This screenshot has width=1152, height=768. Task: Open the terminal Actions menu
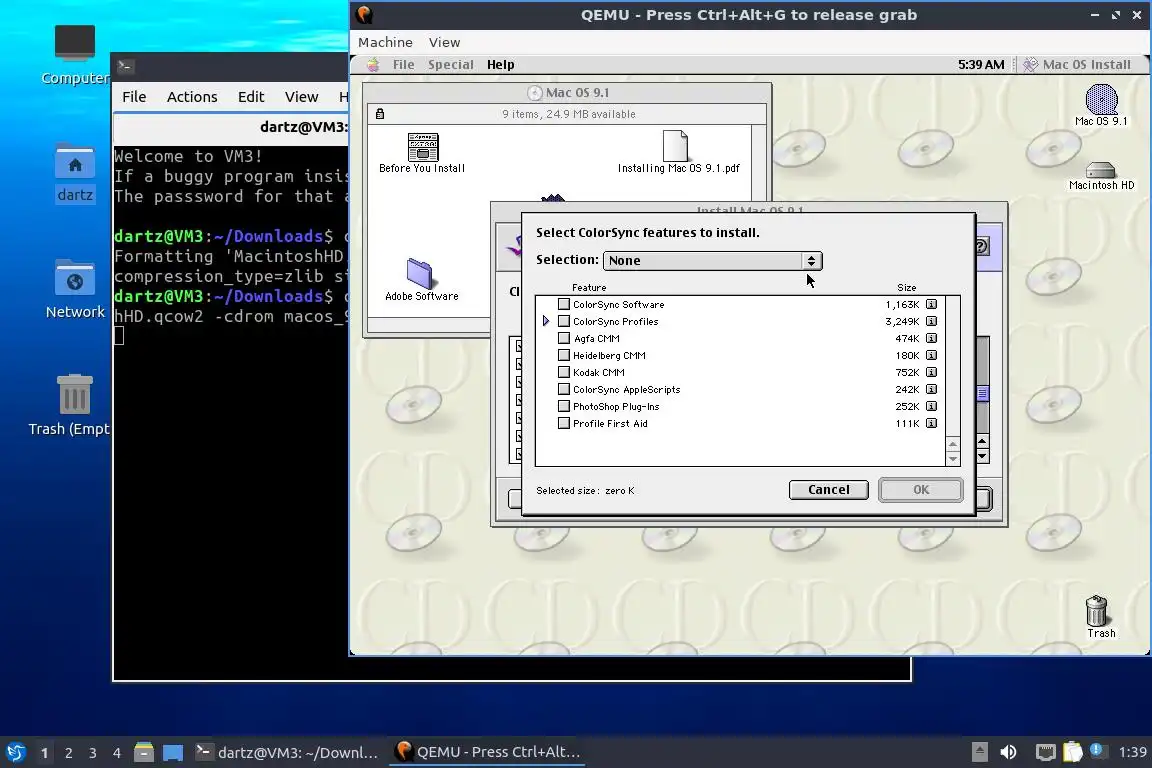(x=192, y=97)
